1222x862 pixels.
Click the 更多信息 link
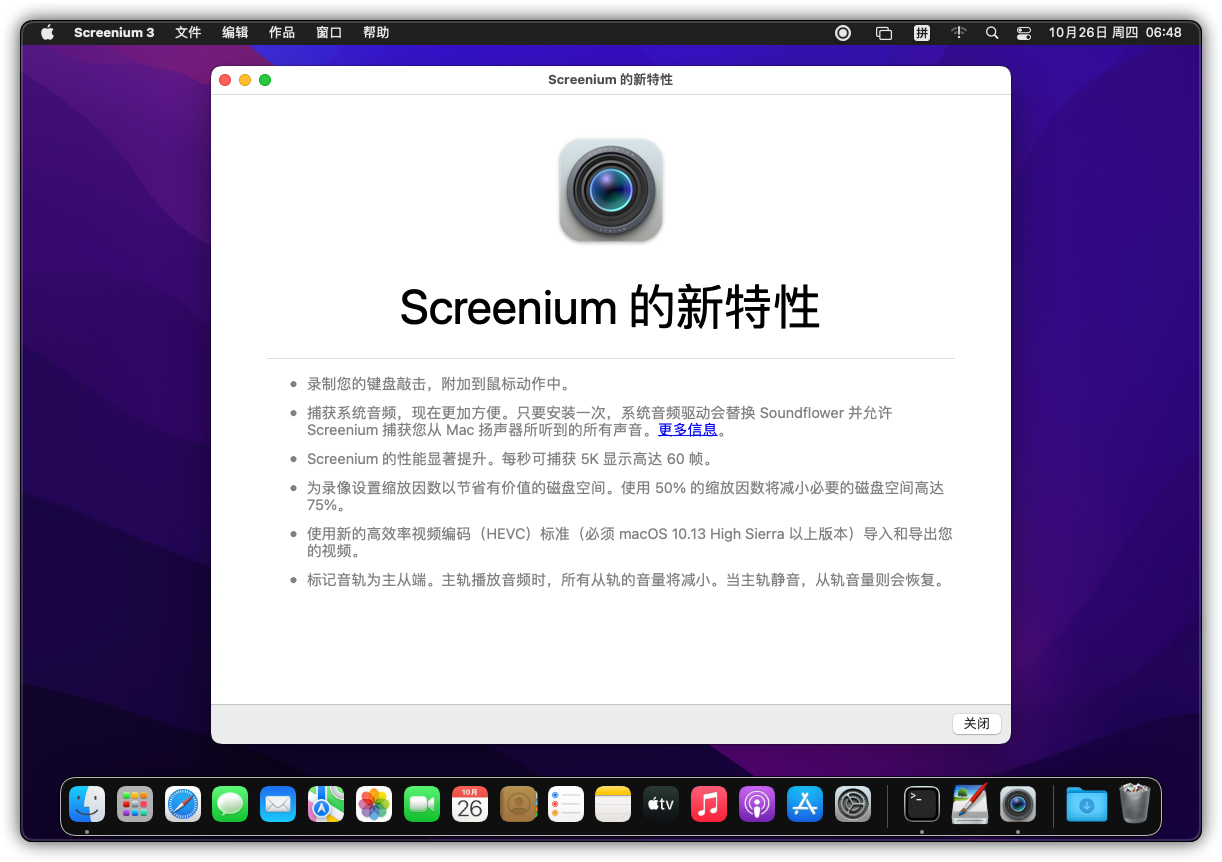tap(686, 429)
